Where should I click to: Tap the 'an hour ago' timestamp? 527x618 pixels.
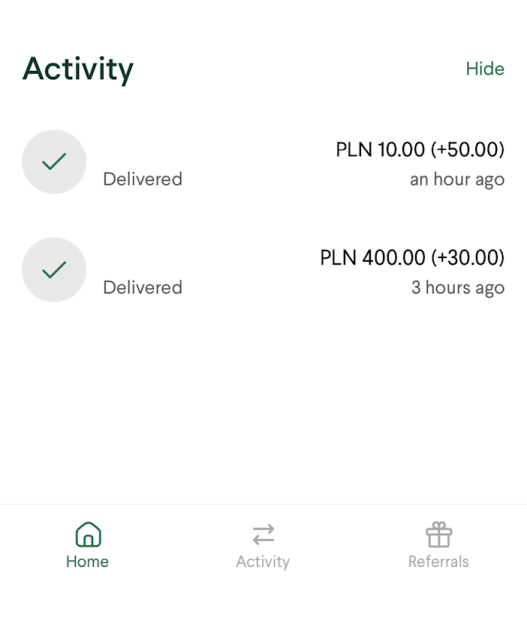457,180
